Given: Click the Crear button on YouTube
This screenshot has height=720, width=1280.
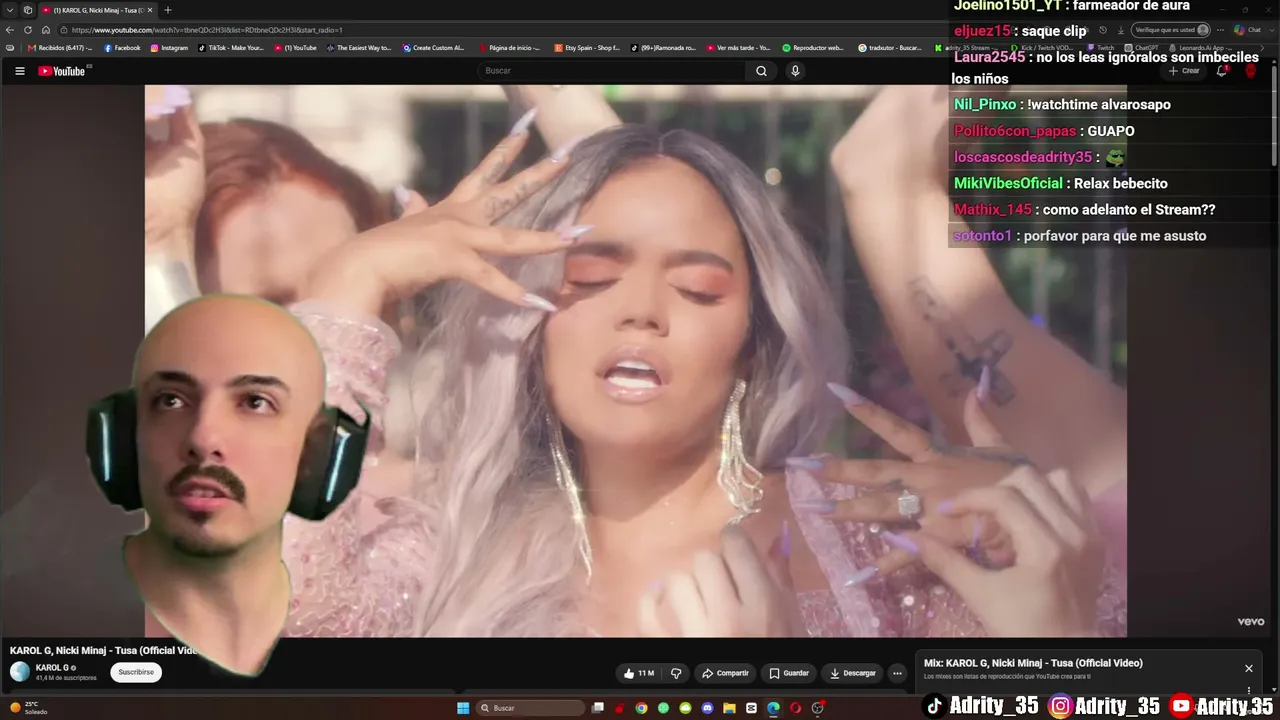Looking at the screenshot, I should pyautogui.click(x=1184, y=71).
